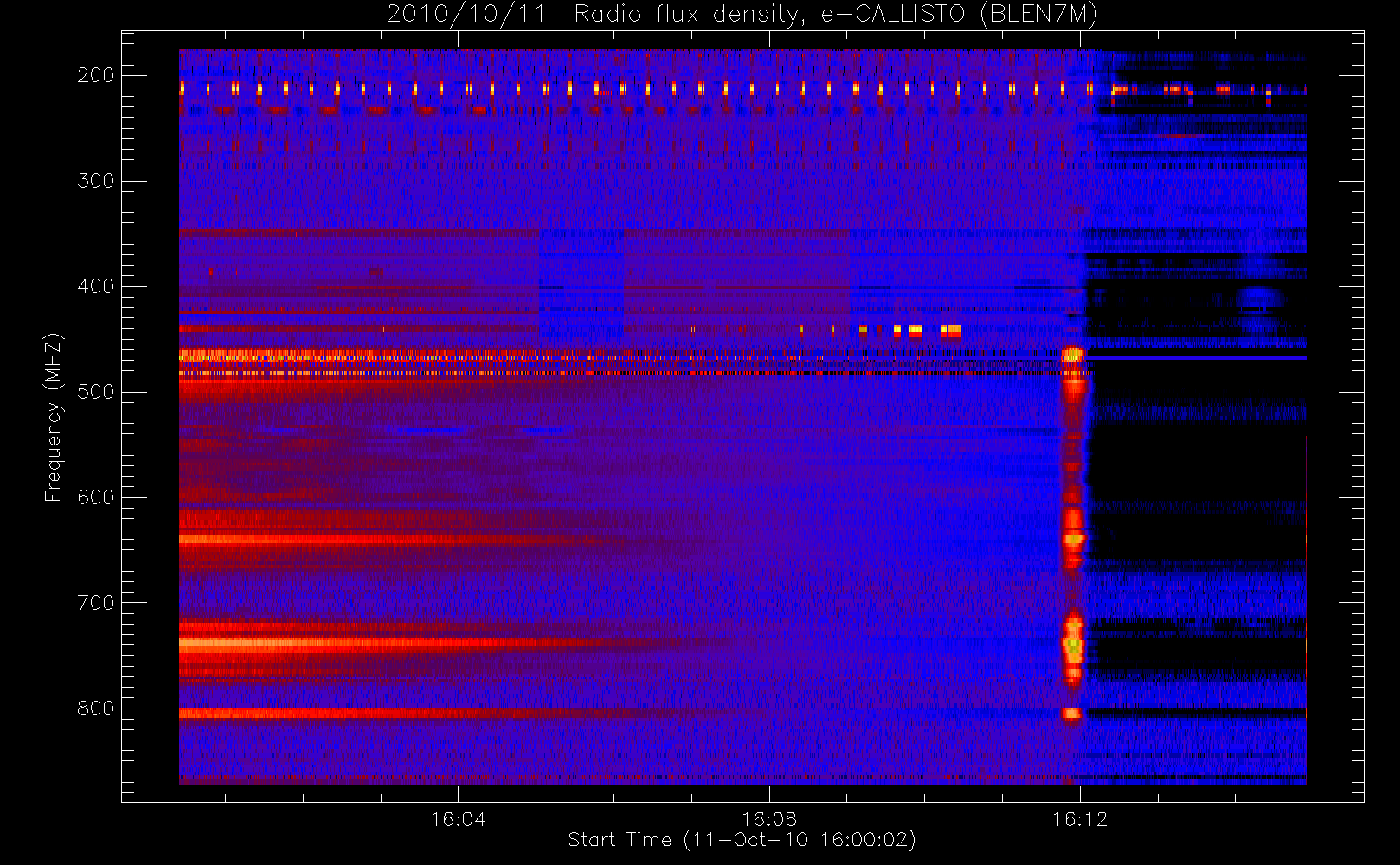Click the 300 frequency axis label

pyautogui.click(x=95, y=181)
